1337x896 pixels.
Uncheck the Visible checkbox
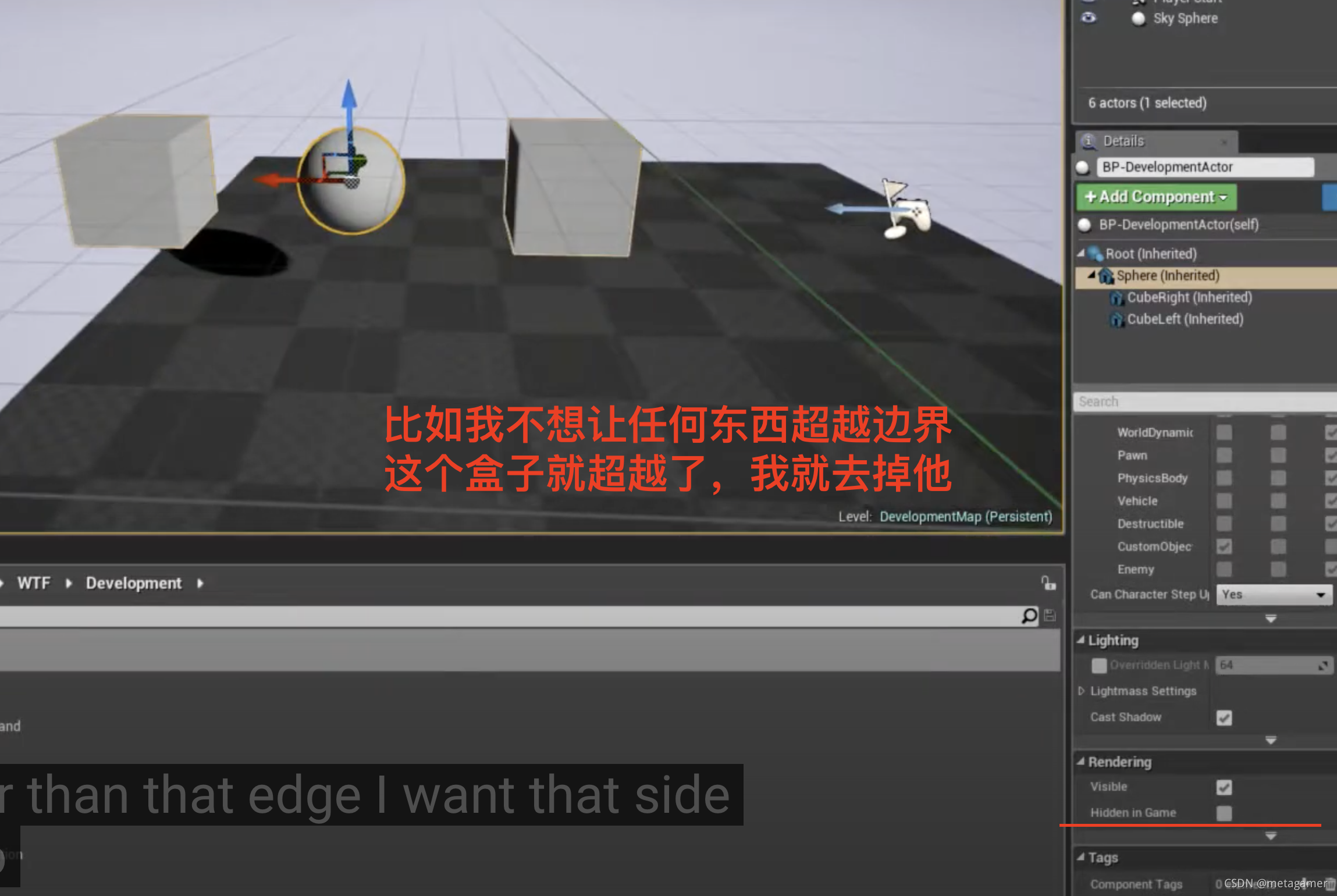(x=1224, y=787)
